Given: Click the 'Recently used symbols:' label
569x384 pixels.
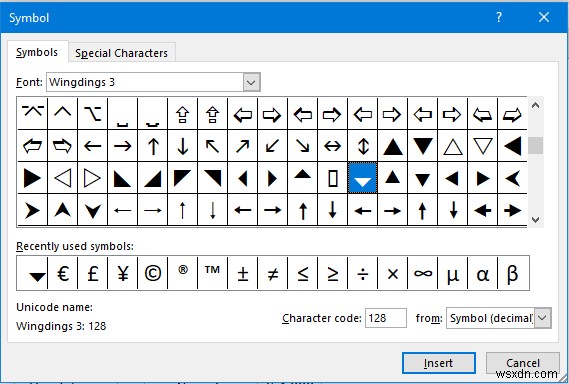Looking at the screenshot, I should pos(75,246).
